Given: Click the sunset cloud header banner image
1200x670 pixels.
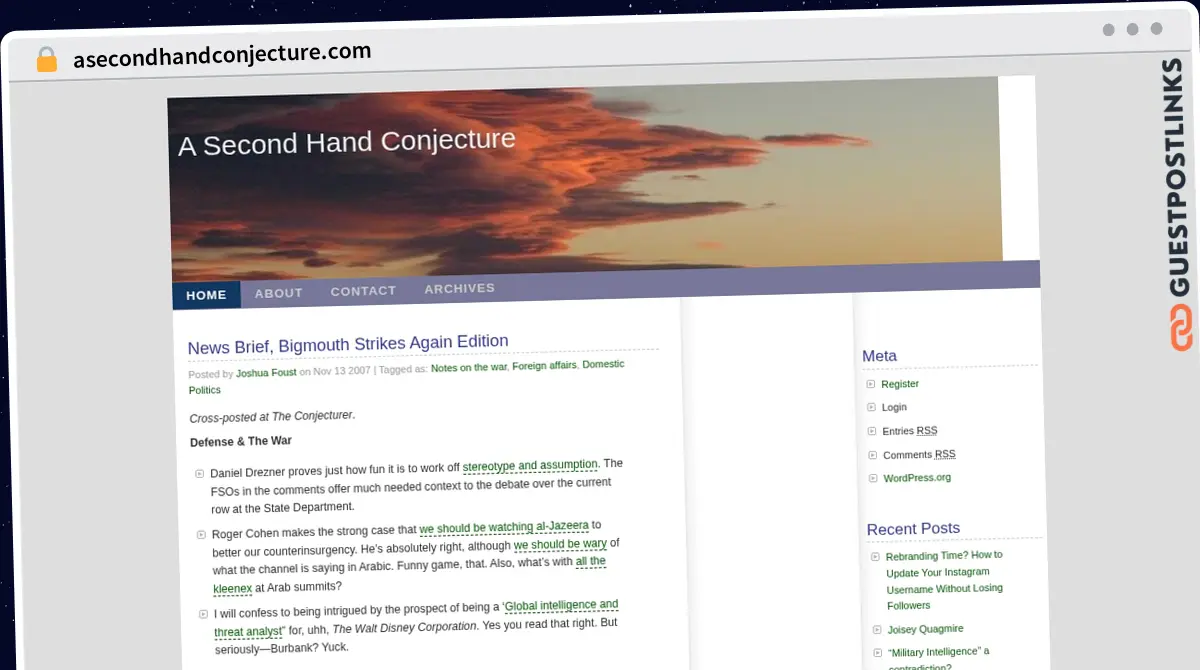Looking at the screenshot, I should 585,180.
